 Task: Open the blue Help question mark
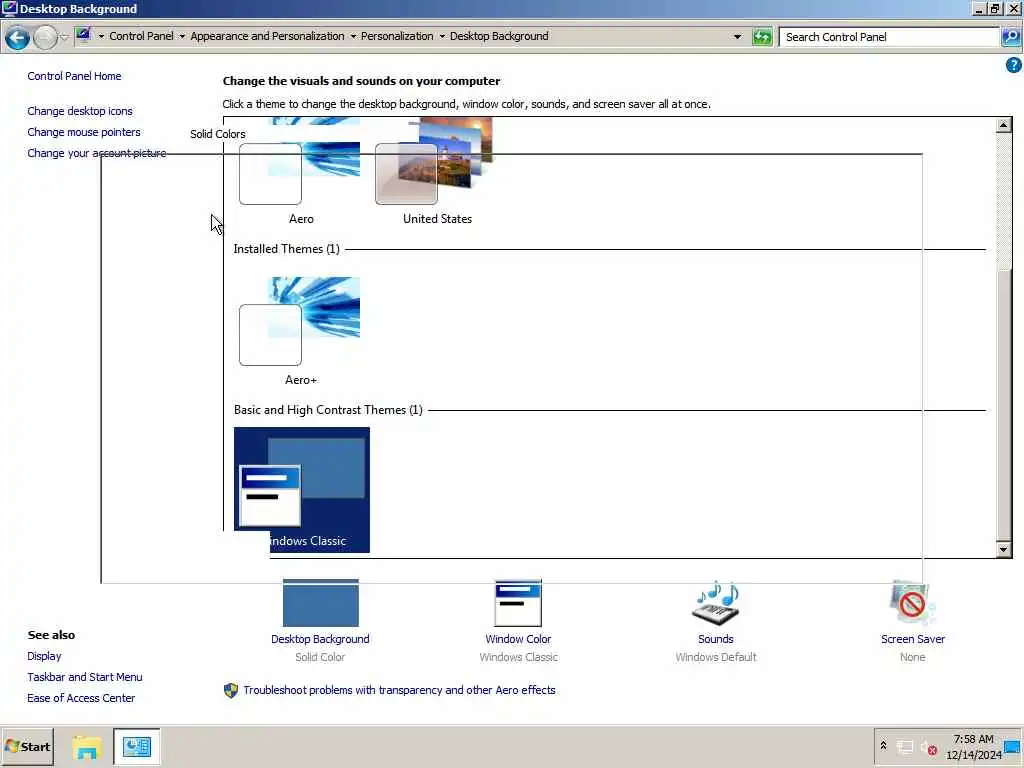pos(1013,65)
